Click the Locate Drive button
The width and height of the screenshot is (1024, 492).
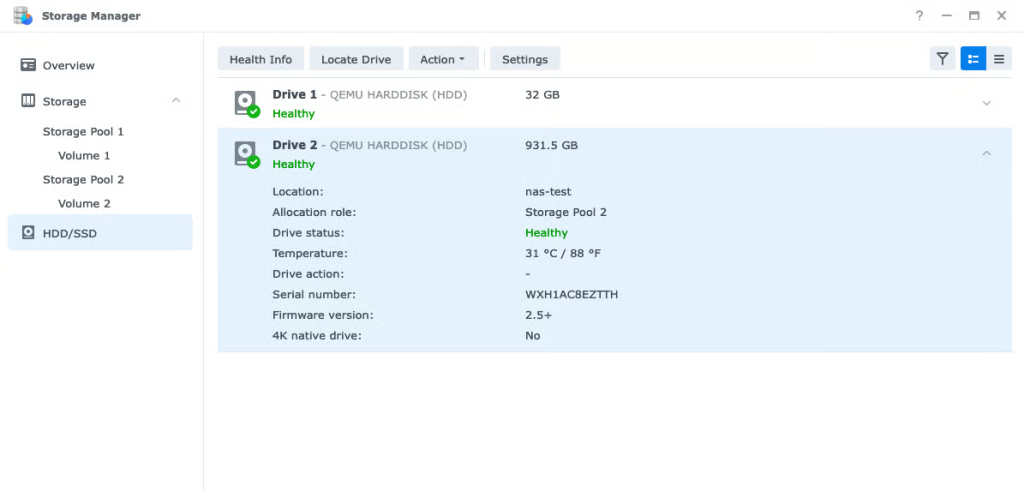[356, 59]
